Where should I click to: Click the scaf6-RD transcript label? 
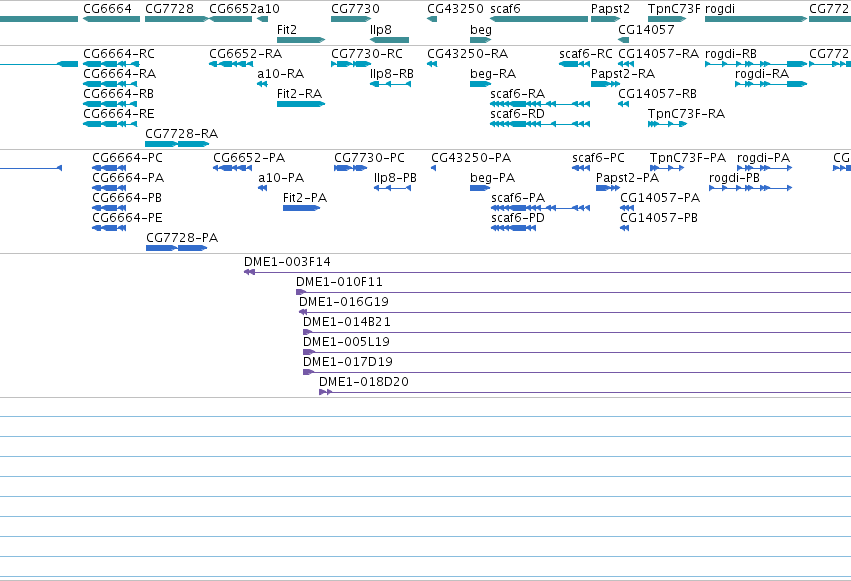pos(517,113)
